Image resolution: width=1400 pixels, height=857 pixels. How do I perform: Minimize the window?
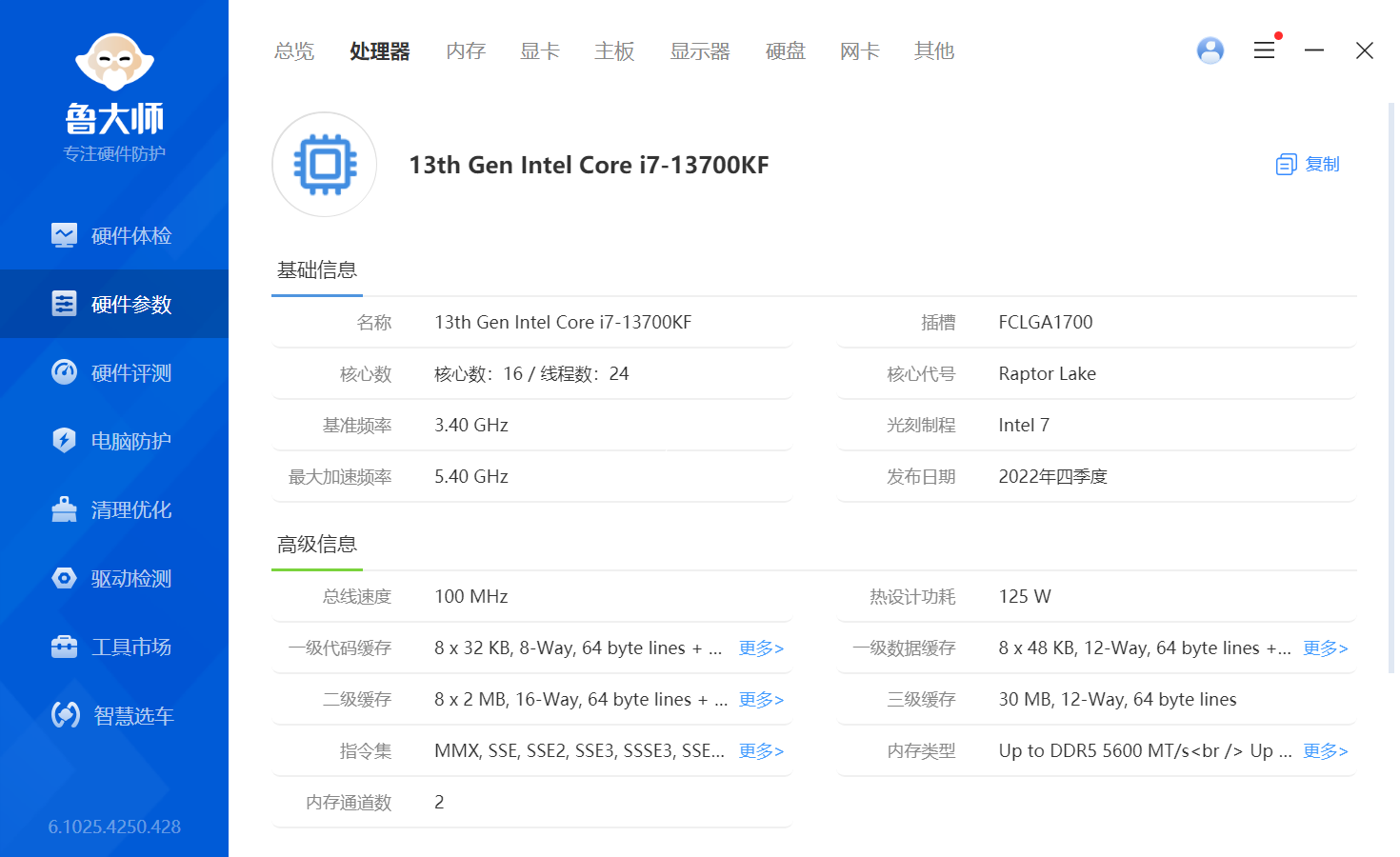pos(1314,50)
